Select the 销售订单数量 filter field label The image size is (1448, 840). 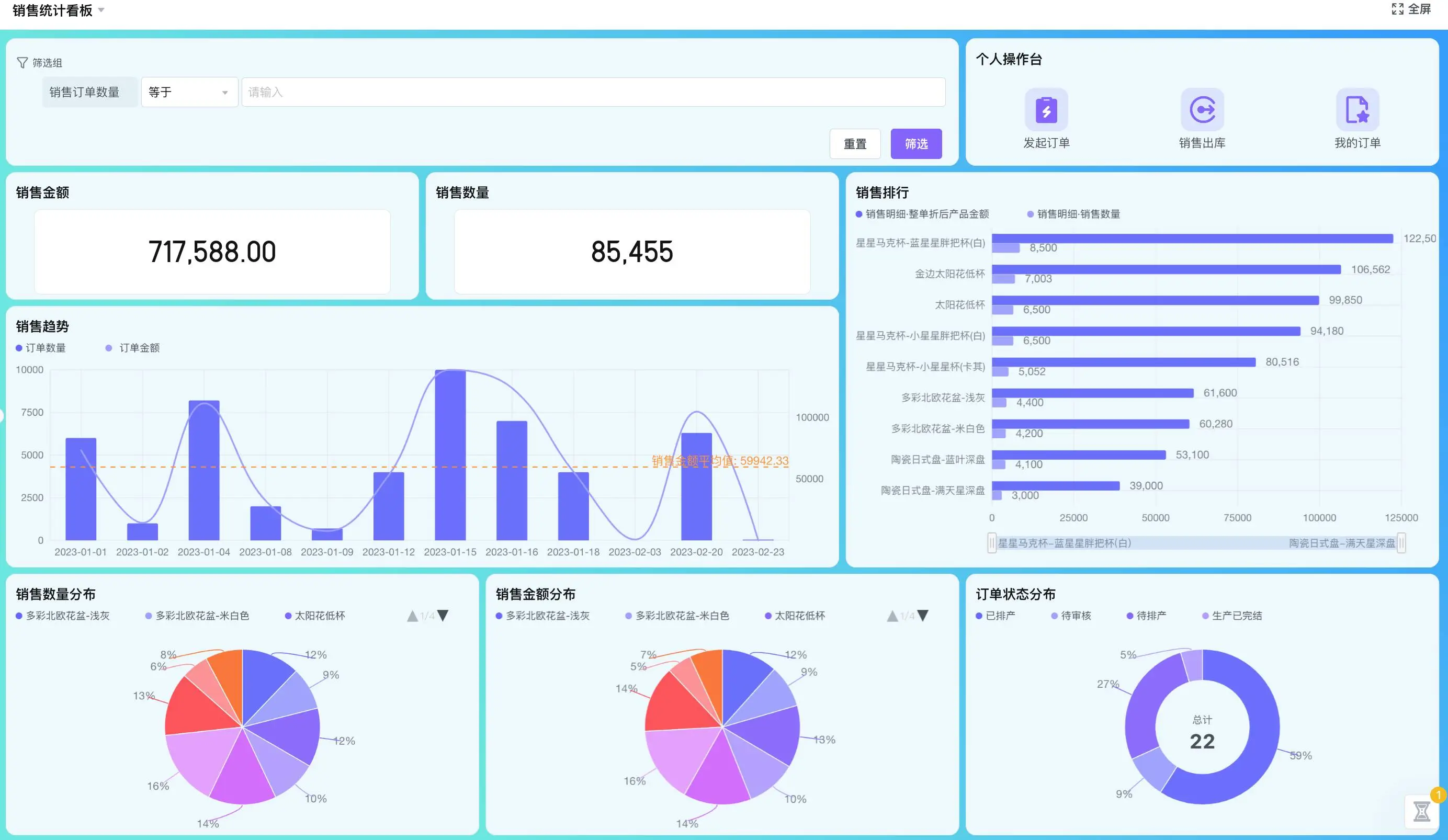(x=84, y=93)
